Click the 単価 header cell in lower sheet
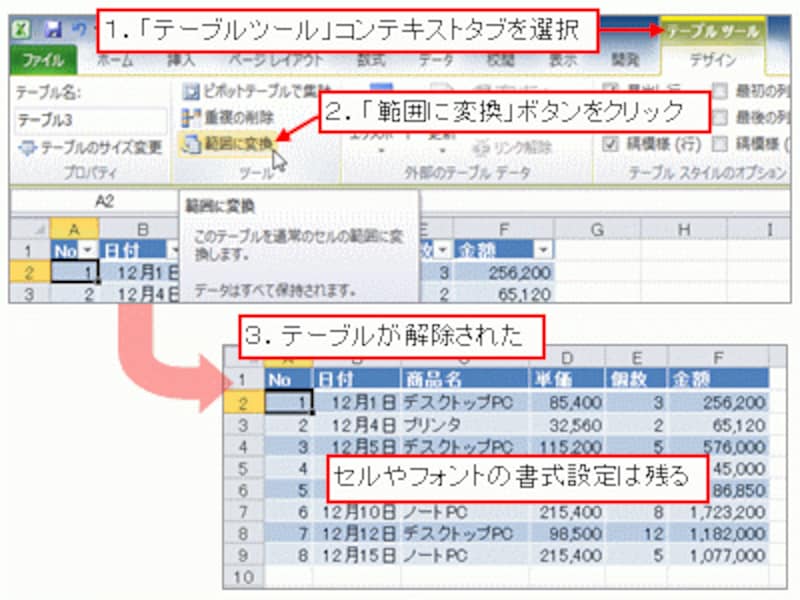This screenshot has width=800, height=600. [x=566, y=379]
